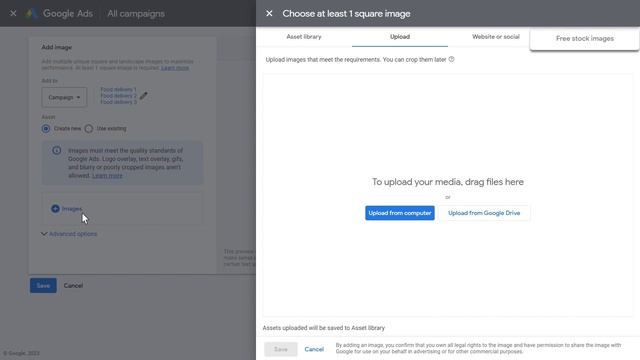Viewport: 640px width, 360px height.
Task: Click Upload from Google Drive button
Action: point(484,213)
